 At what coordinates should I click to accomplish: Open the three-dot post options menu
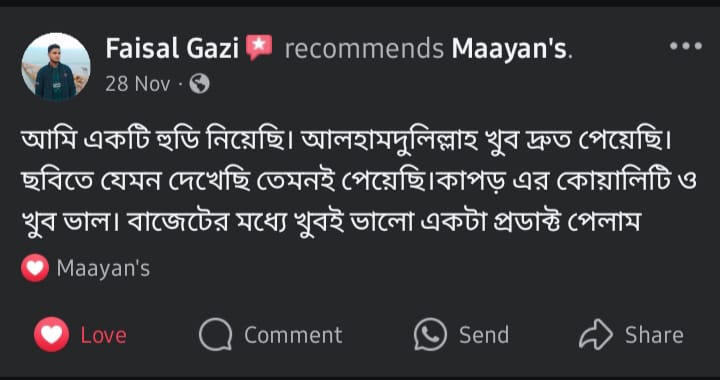(686, 46)
